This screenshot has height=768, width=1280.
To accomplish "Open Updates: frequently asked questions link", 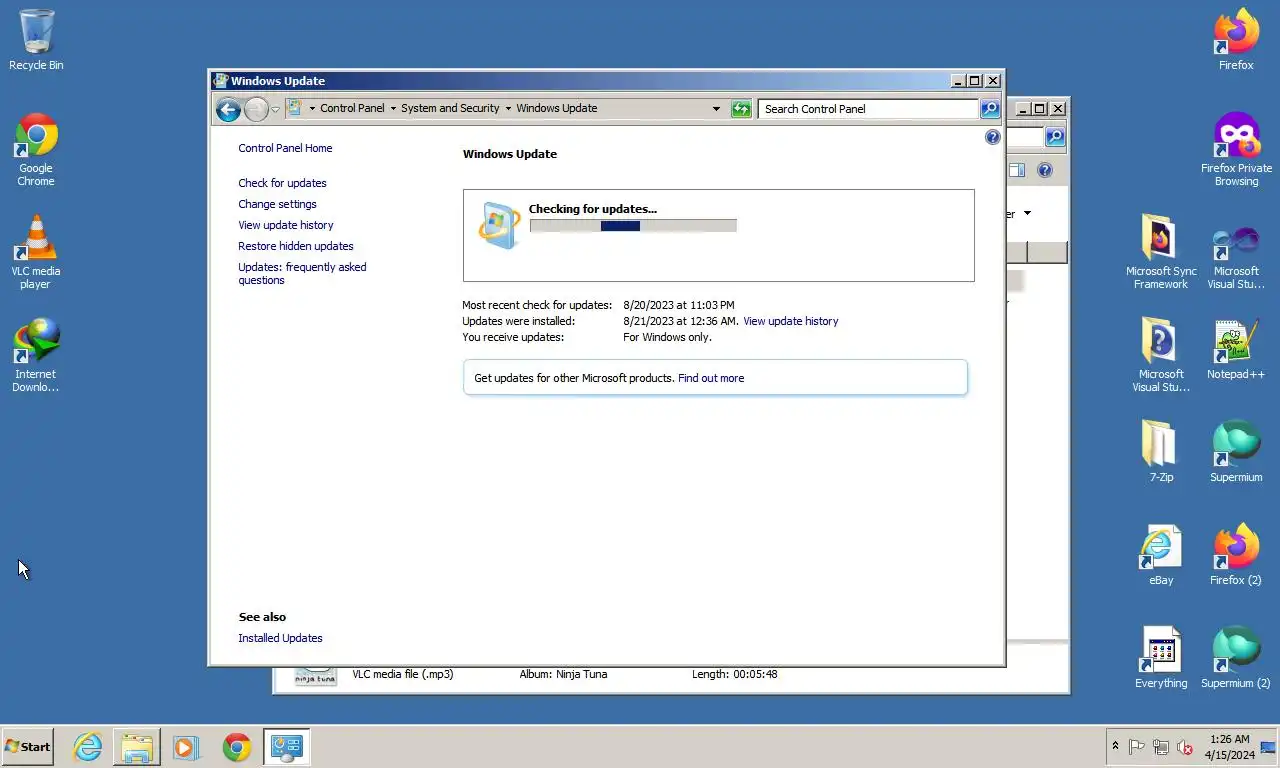I will point(302,274).
